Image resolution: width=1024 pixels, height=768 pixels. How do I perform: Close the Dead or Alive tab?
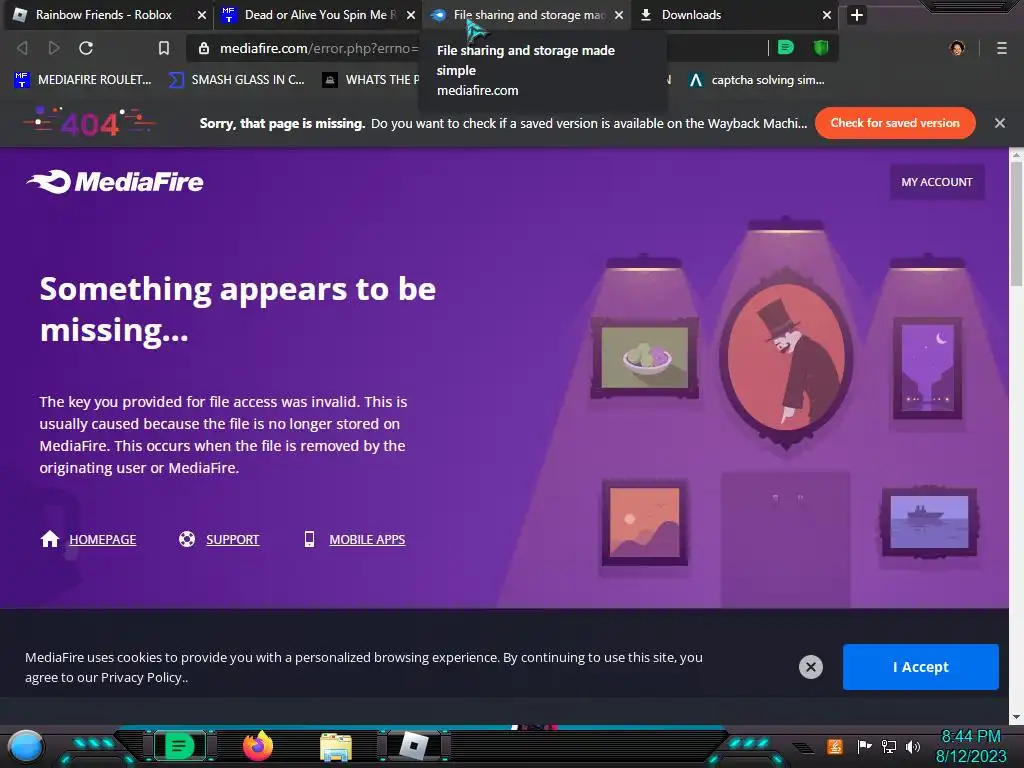pyautogui.click(x=410, y=15)
